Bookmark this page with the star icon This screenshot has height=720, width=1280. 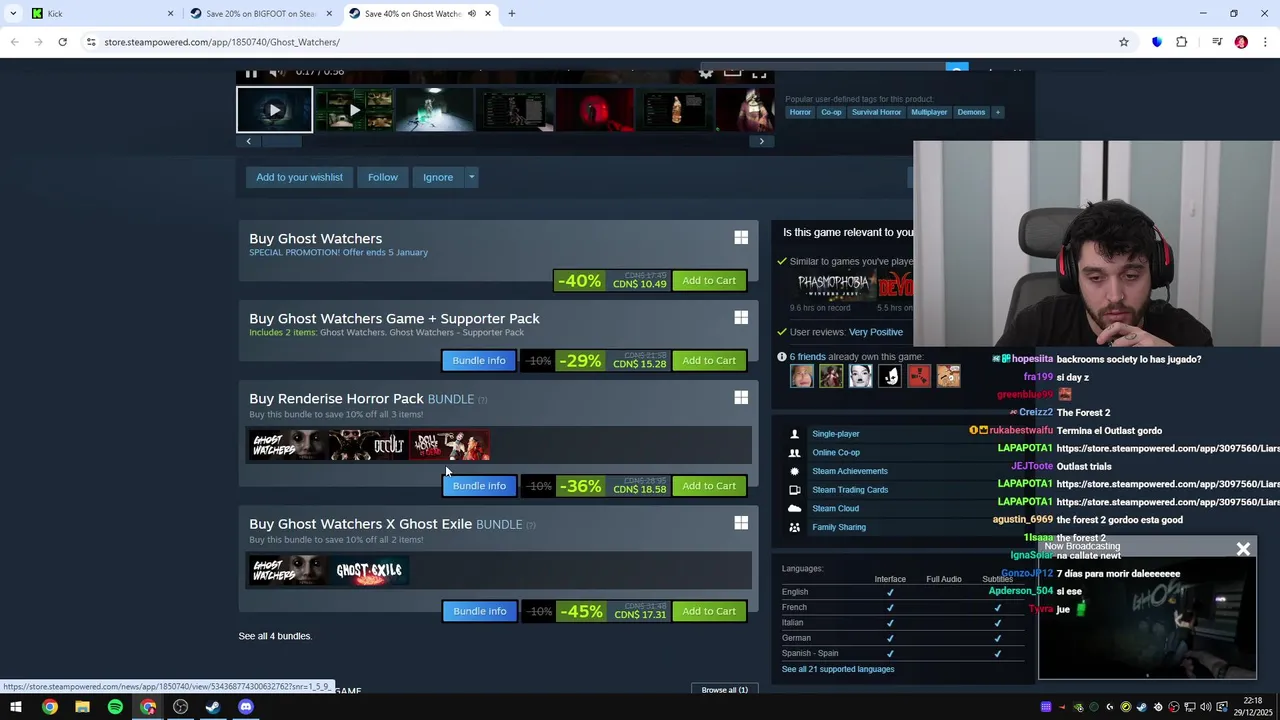[x=1124, y=42]
